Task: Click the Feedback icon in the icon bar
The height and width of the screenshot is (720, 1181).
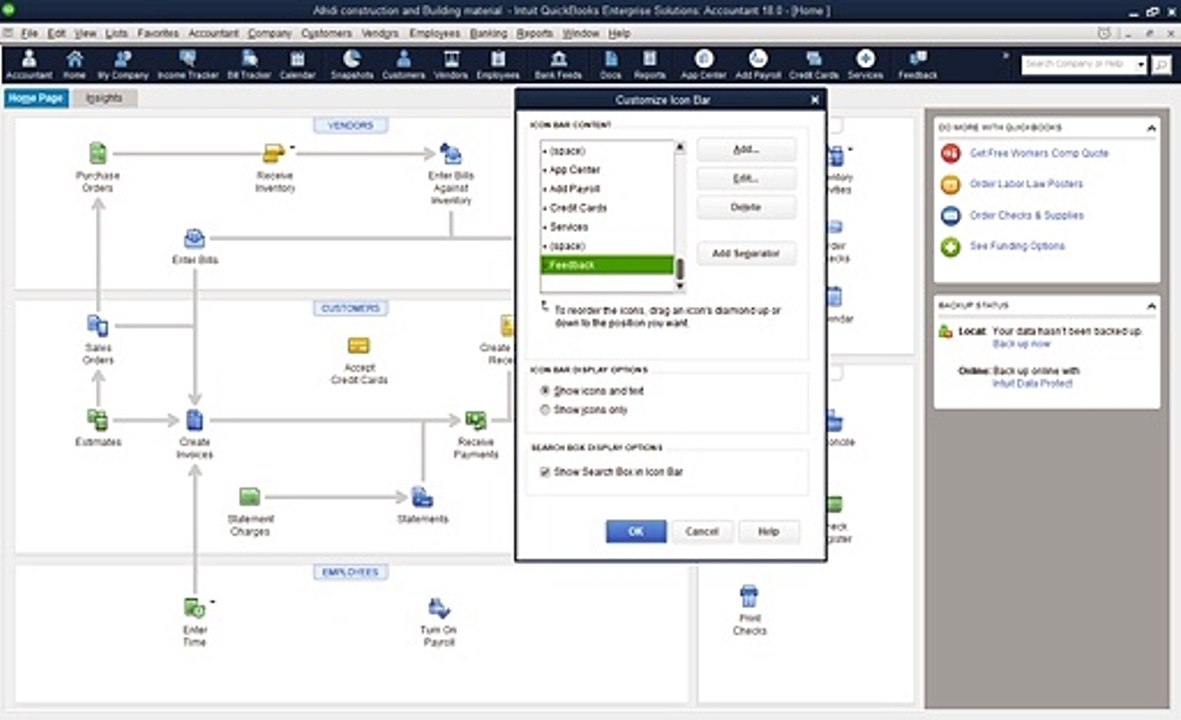Action: (x=917, y=64)
